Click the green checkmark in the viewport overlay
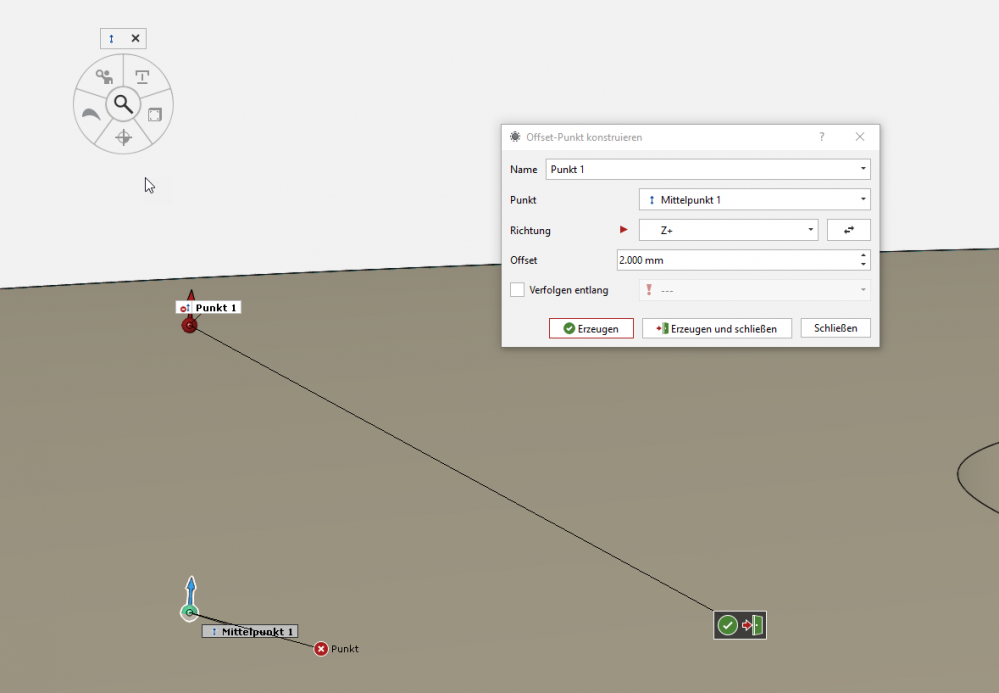This screenshot has width=999, height=693. pos(728,625)
